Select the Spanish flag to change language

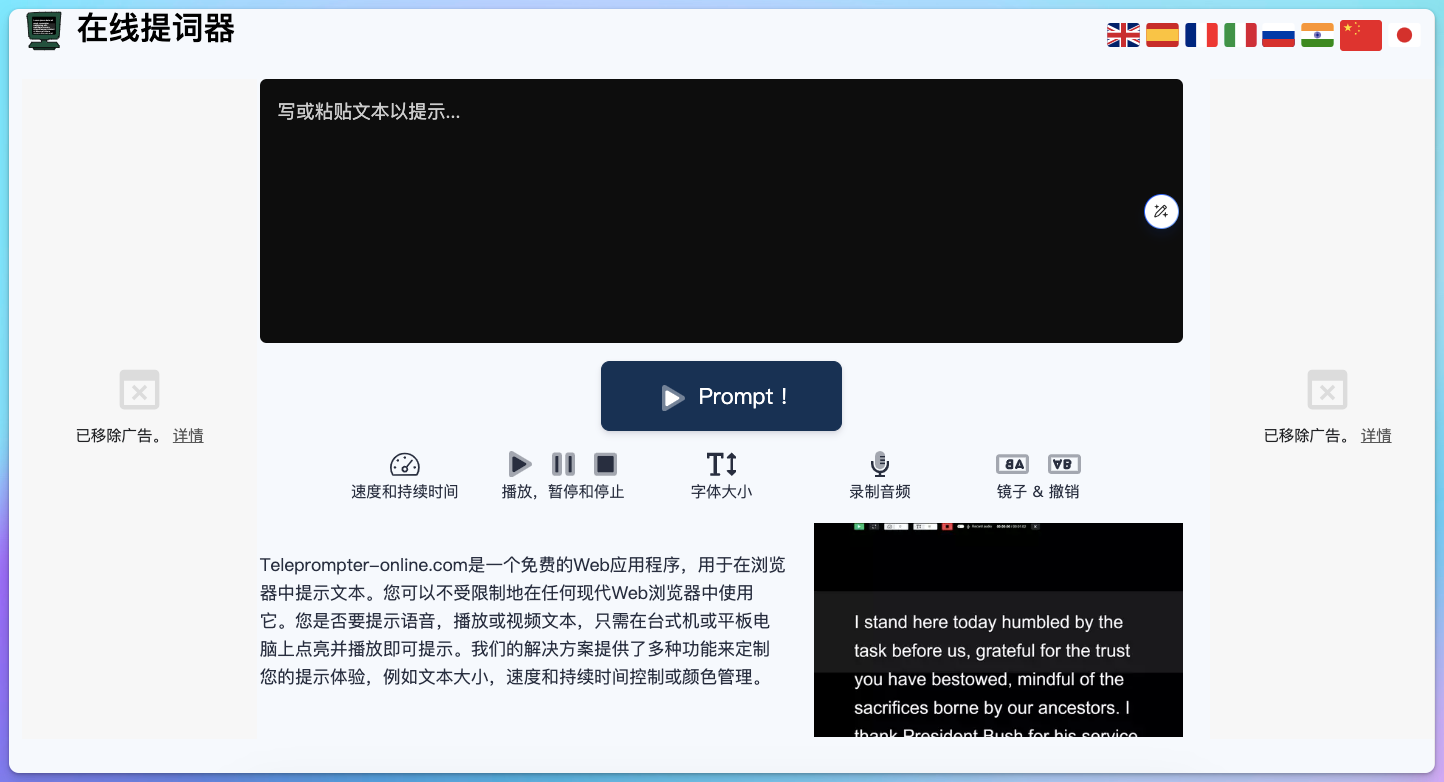pyautogui.click(x=1161, y=34)
